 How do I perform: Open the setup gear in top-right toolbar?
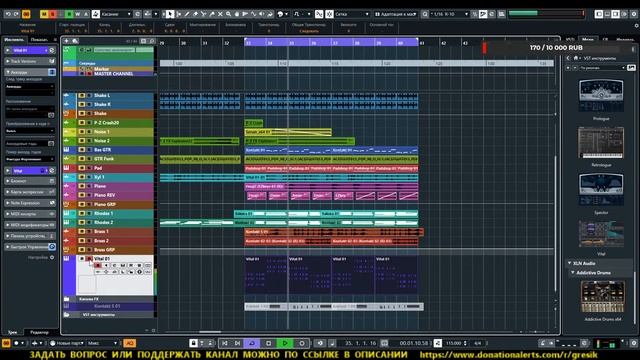634,14
